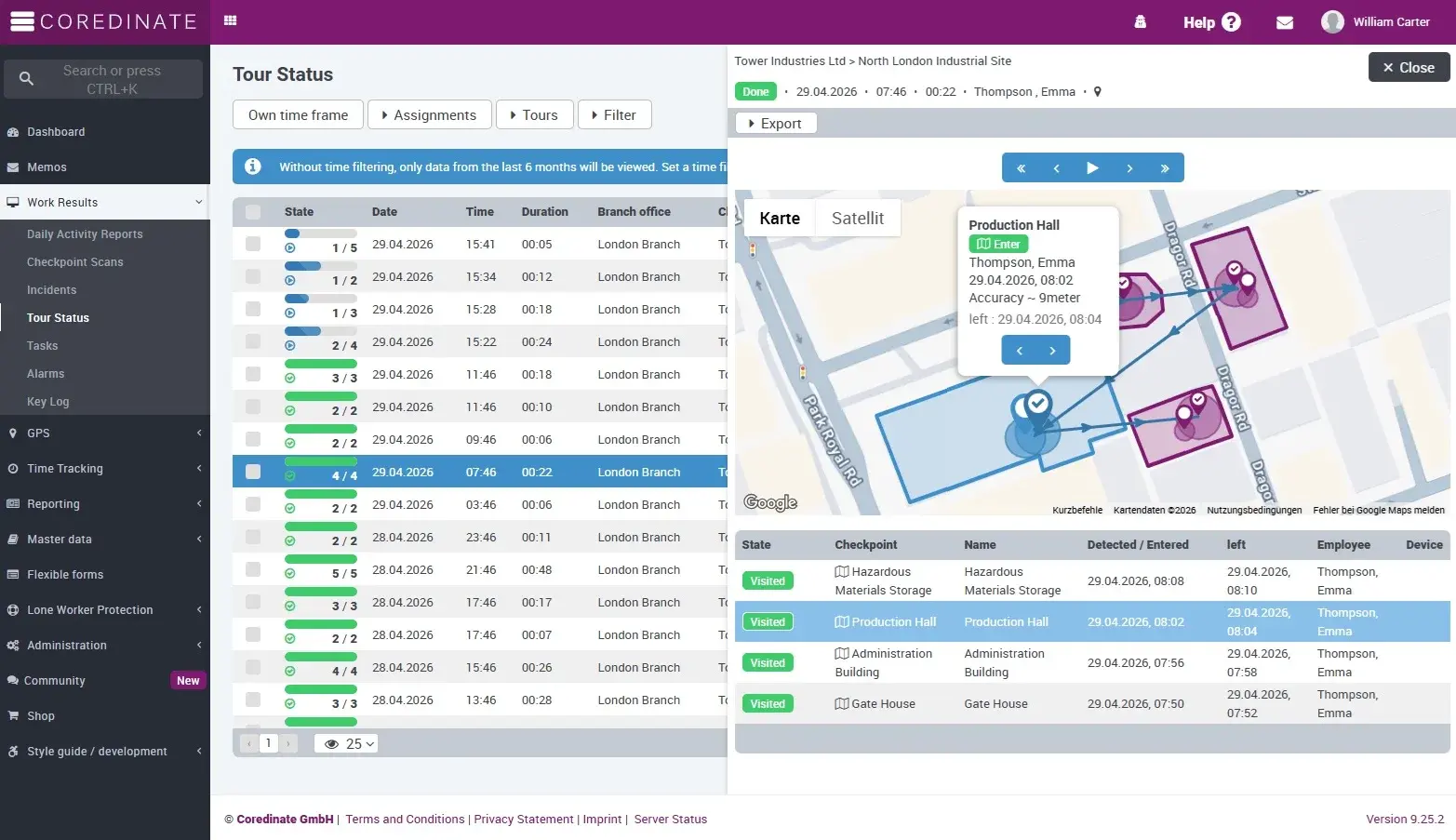
Task: Check the row for the 15:28 tour
Action: tap(253, 309)
